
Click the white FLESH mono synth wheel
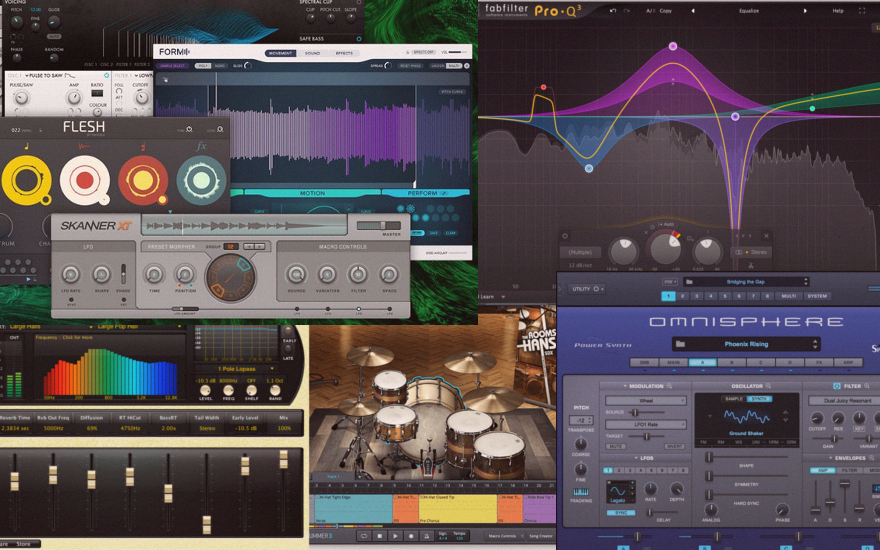pos(85,180)
